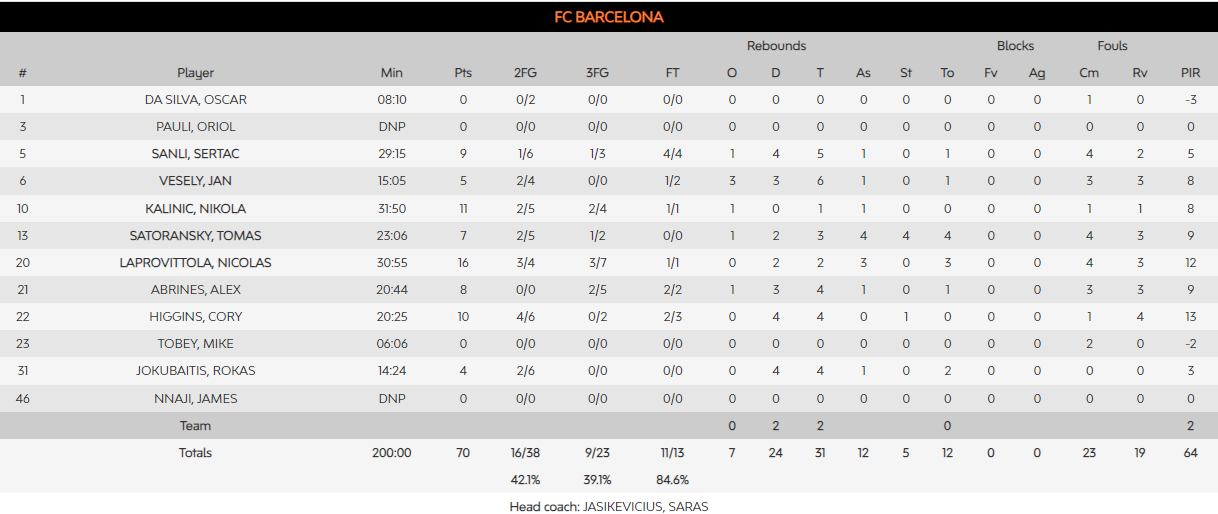Open SATORANSKY, TOMAS player page

195,235
